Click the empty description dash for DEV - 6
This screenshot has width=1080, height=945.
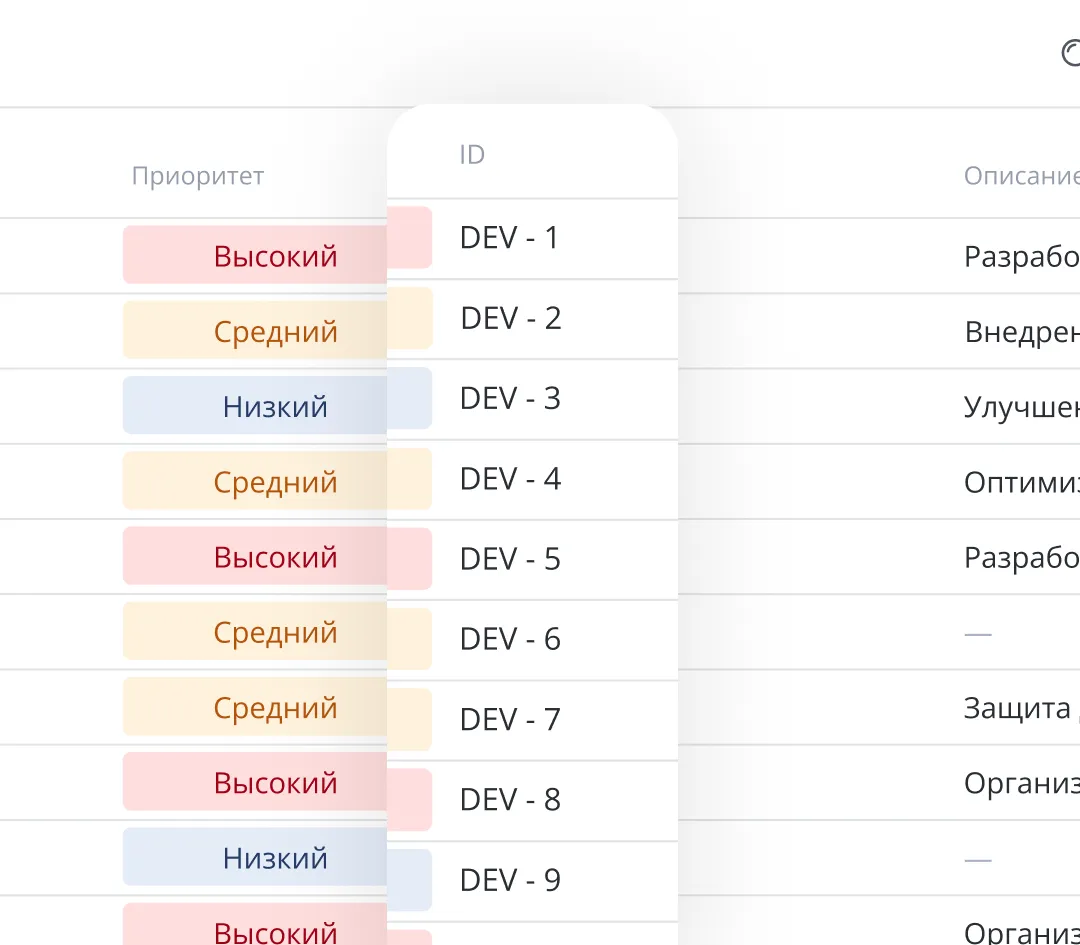point(978,634)
